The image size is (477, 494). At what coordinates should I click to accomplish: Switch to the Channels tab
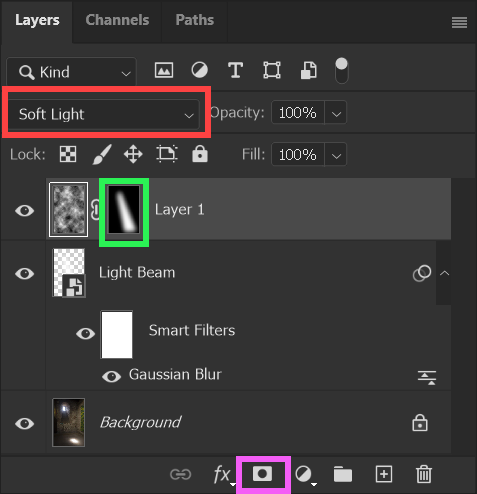(x=117, y=20)
